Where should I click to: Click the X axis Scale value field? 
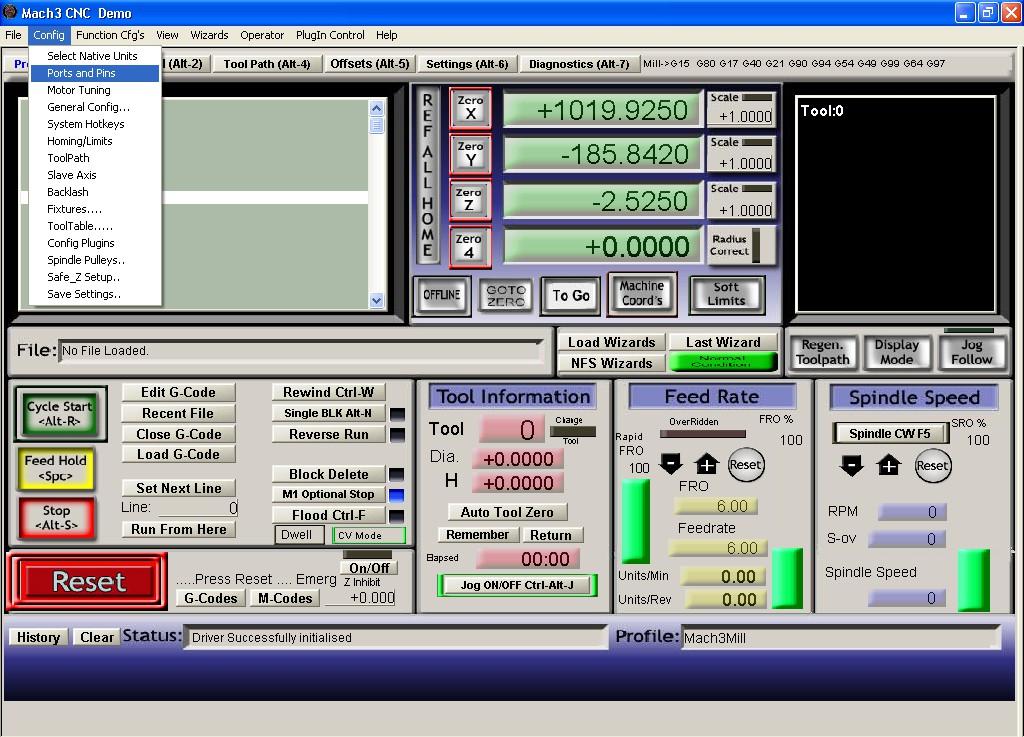tap(741, 116)
